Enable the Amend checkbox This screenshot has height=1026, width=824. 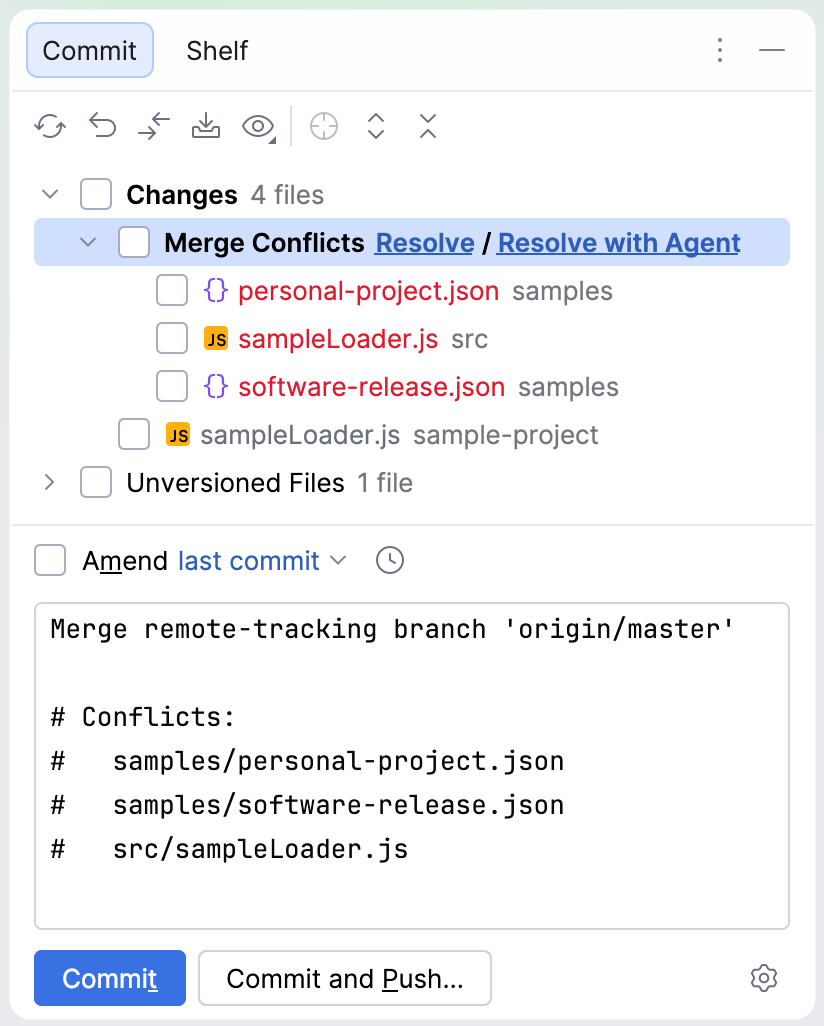click(50, 561)
